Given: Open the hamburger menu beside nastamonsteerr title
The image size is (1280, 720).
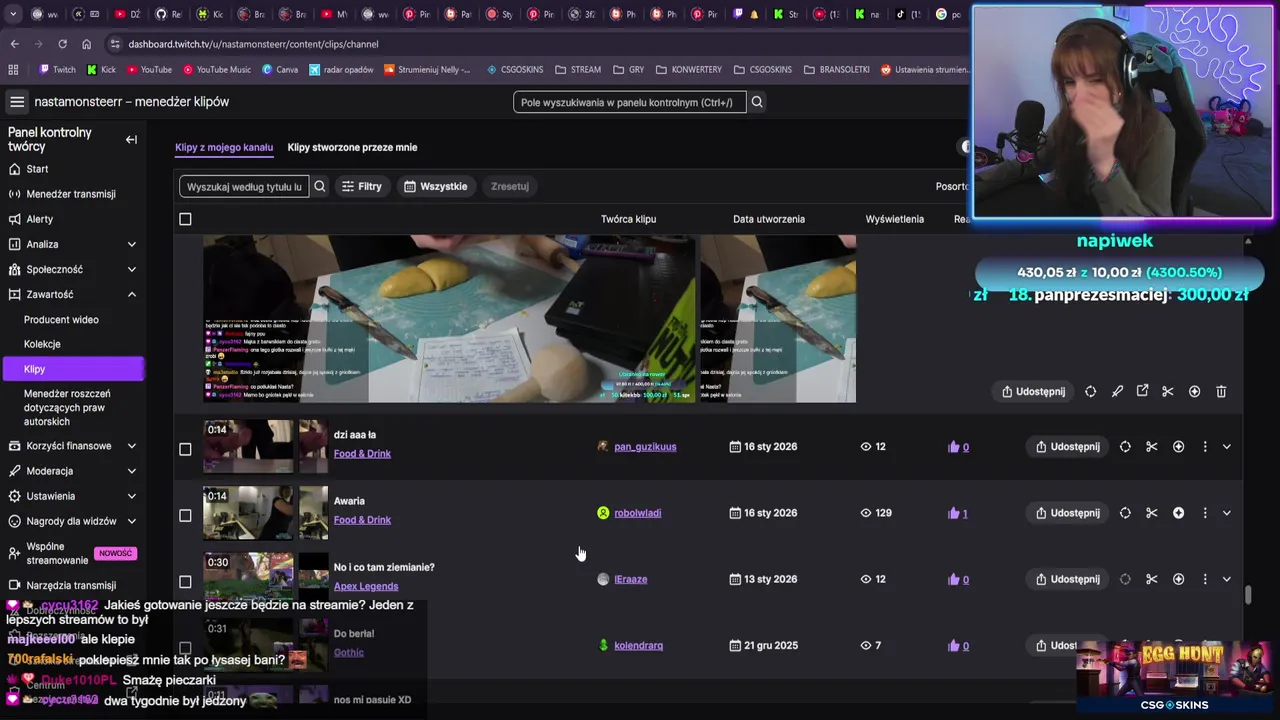Looking at the screenshot, I should click(17, 102).
